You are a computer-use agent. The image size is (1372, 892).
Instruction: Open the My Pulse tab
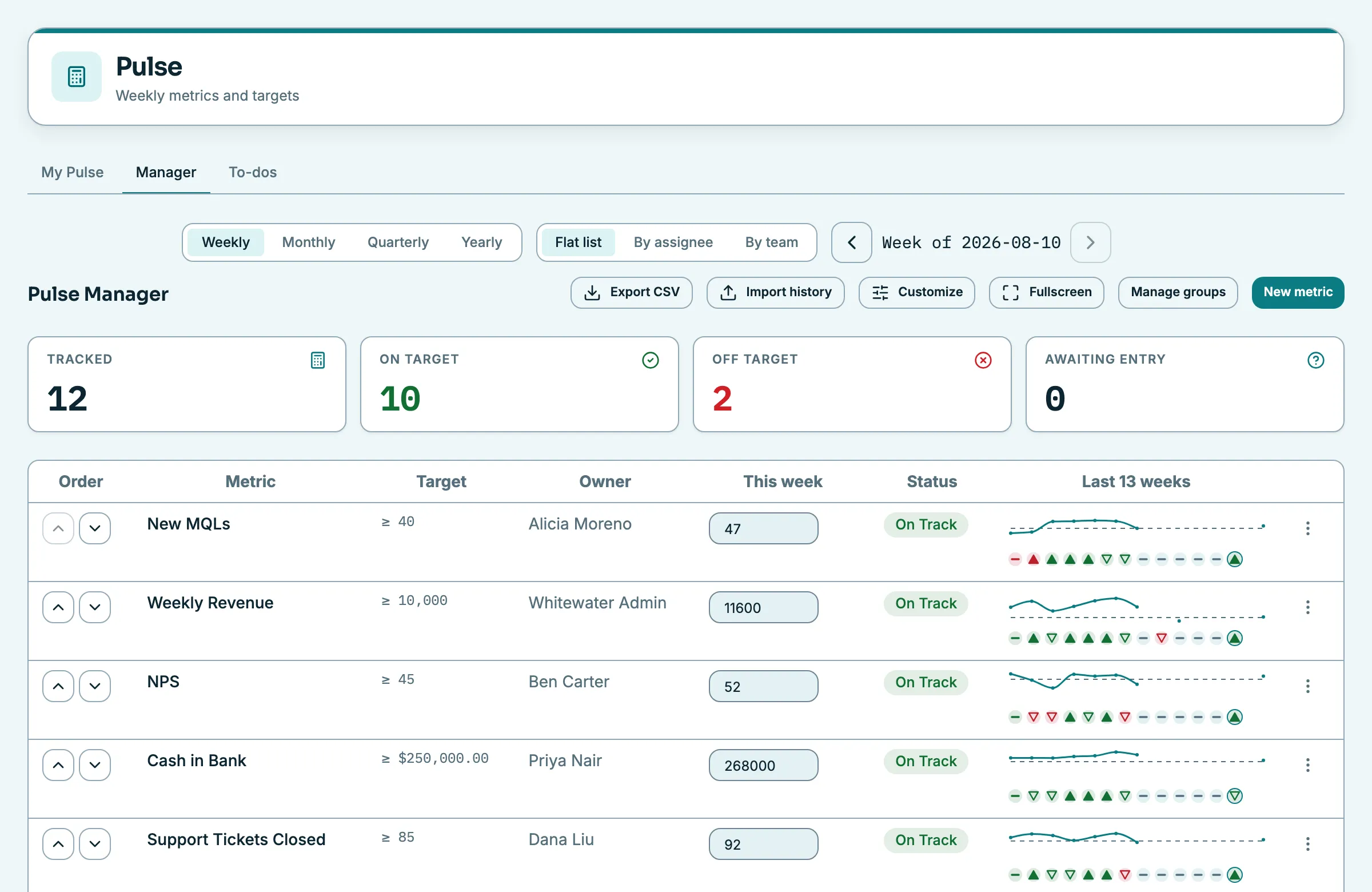pos(72,173)
